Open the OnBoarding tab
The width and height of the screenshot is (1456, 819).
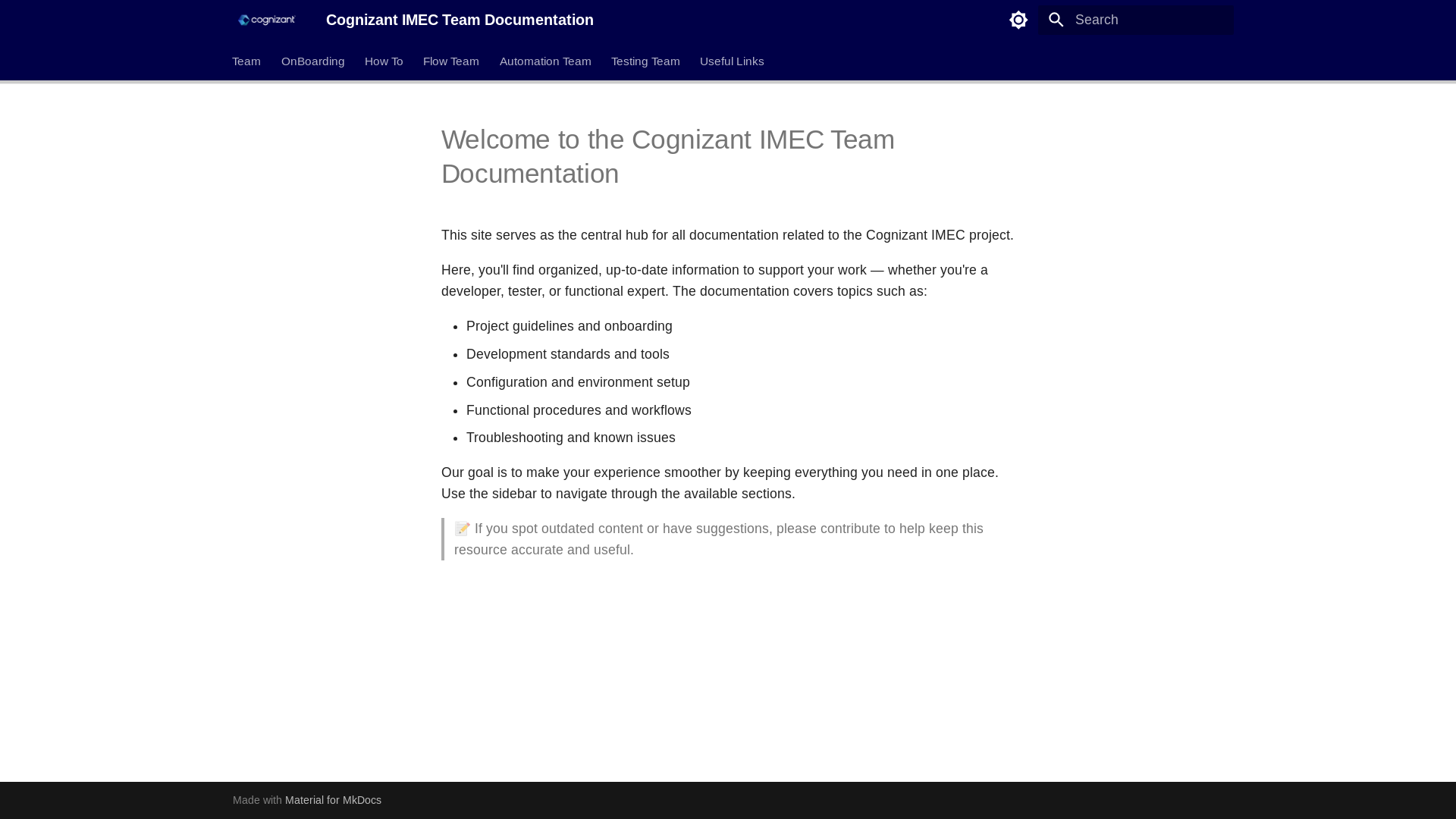tap(313, 61)
